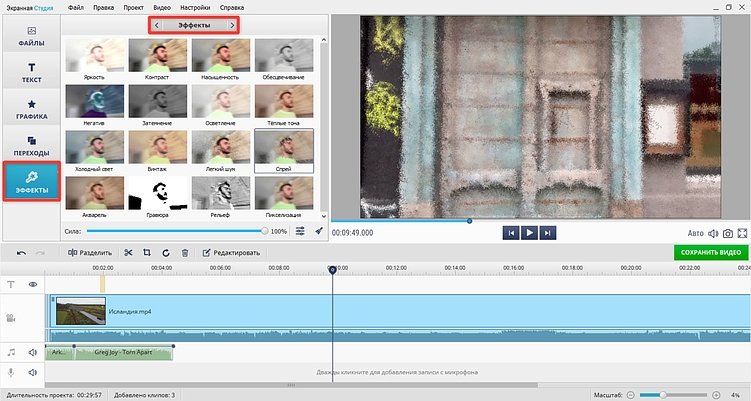Open the Файлы section in sidebar
751x401 pixels.
(32, 34)
